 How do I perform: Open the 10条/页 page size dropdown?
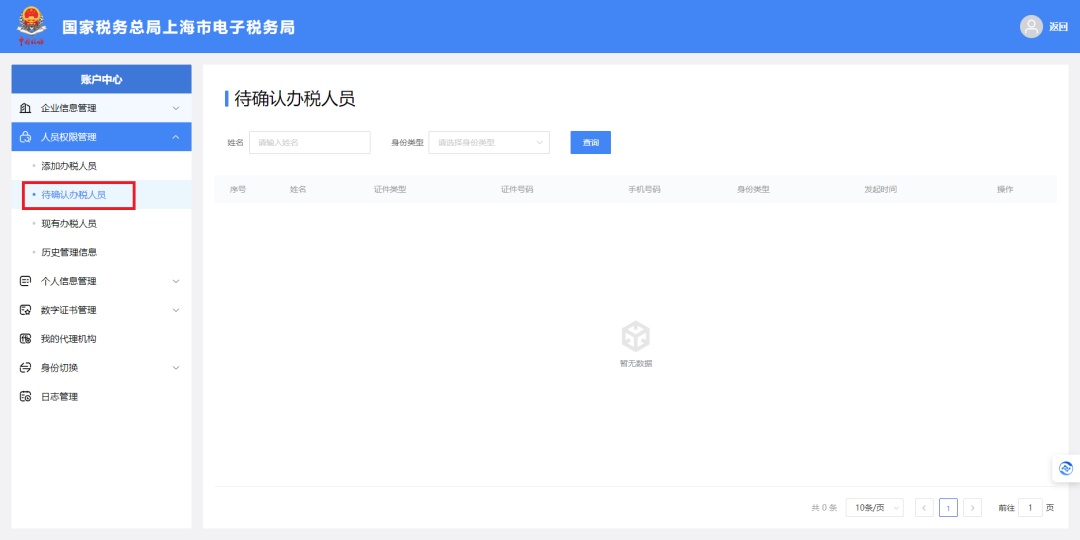(874, 508)
